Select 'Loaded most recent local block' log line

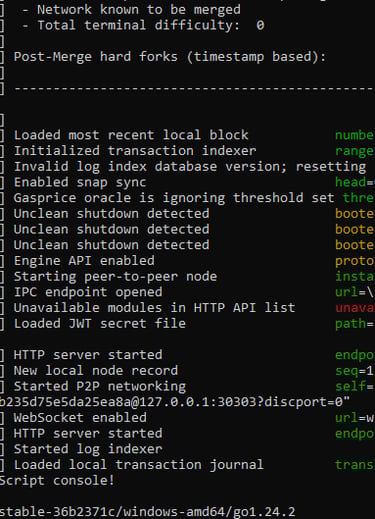pos(131,135)
